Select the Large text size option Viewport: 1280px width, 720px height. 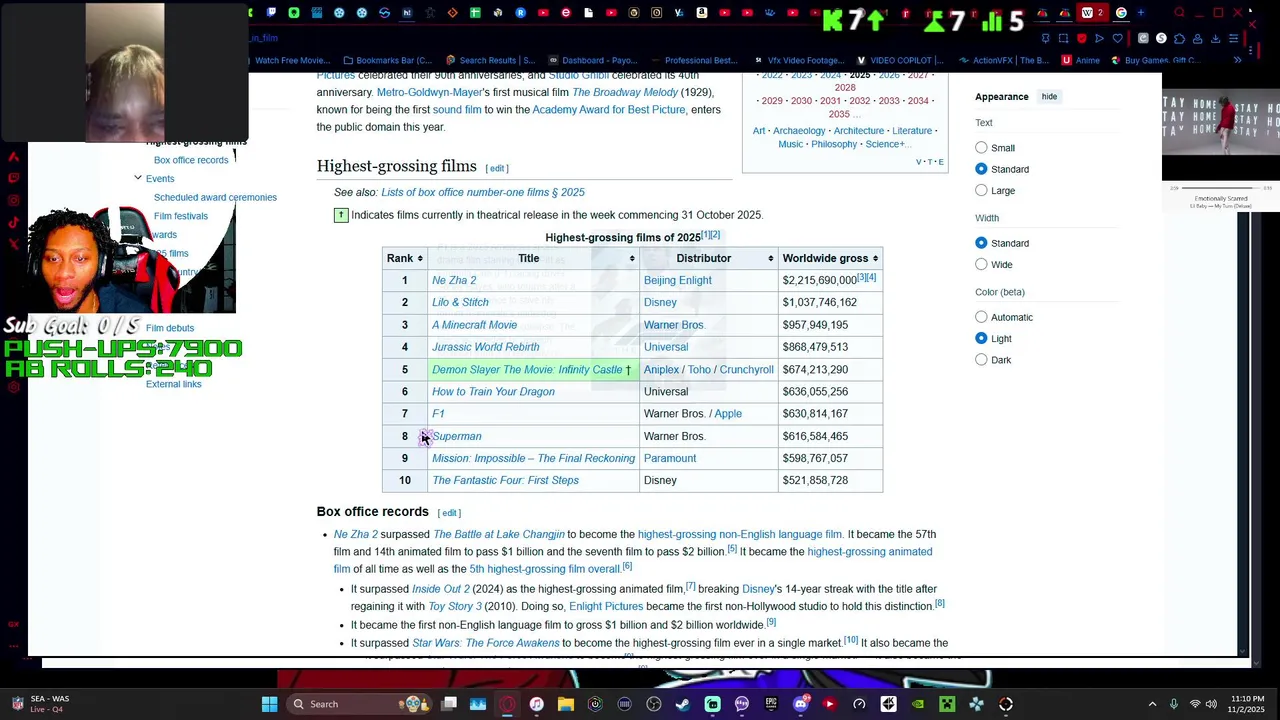[x=981, y=190]
